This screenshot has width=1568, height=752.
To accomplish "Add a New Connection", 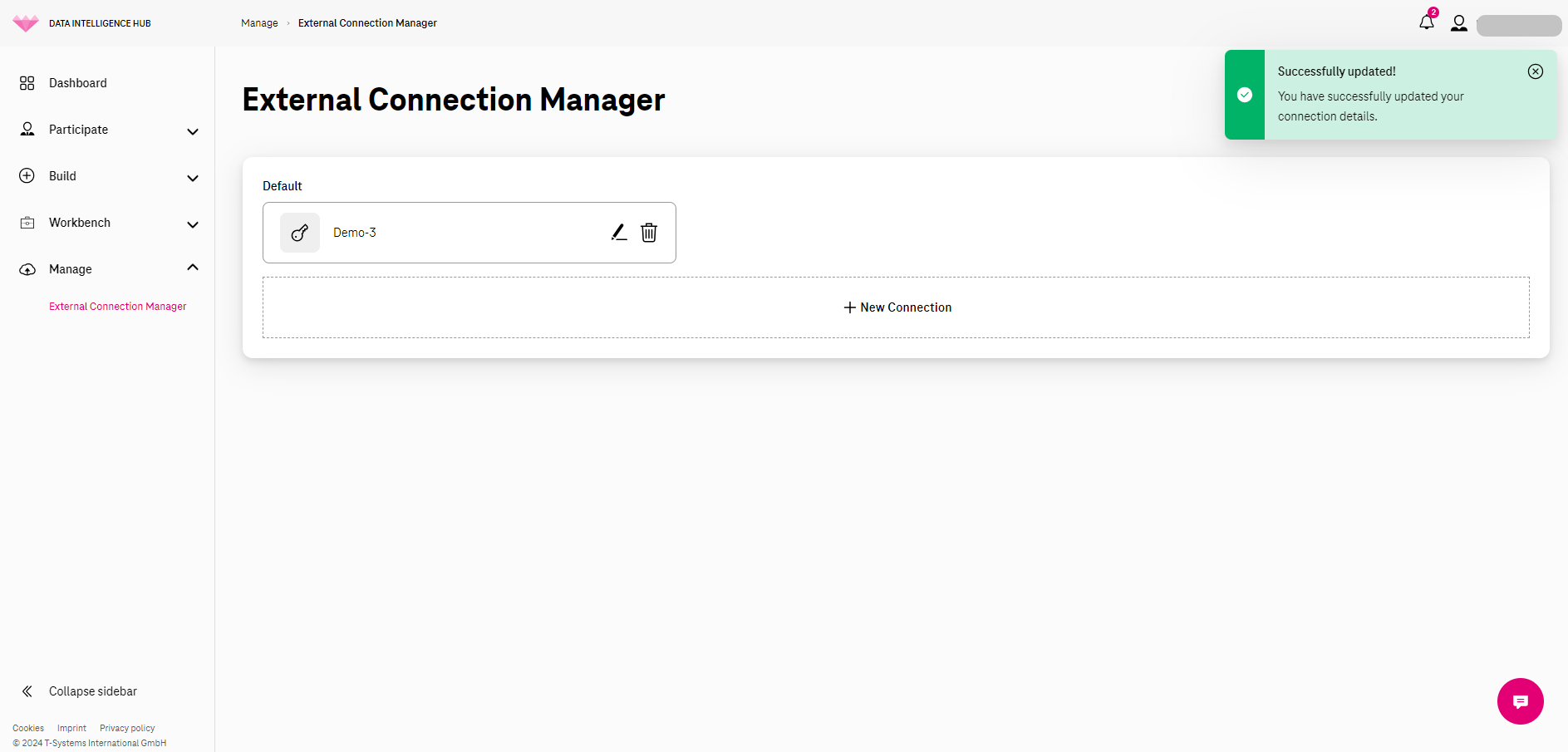I will pyautogui.click(x=896, y=307).
